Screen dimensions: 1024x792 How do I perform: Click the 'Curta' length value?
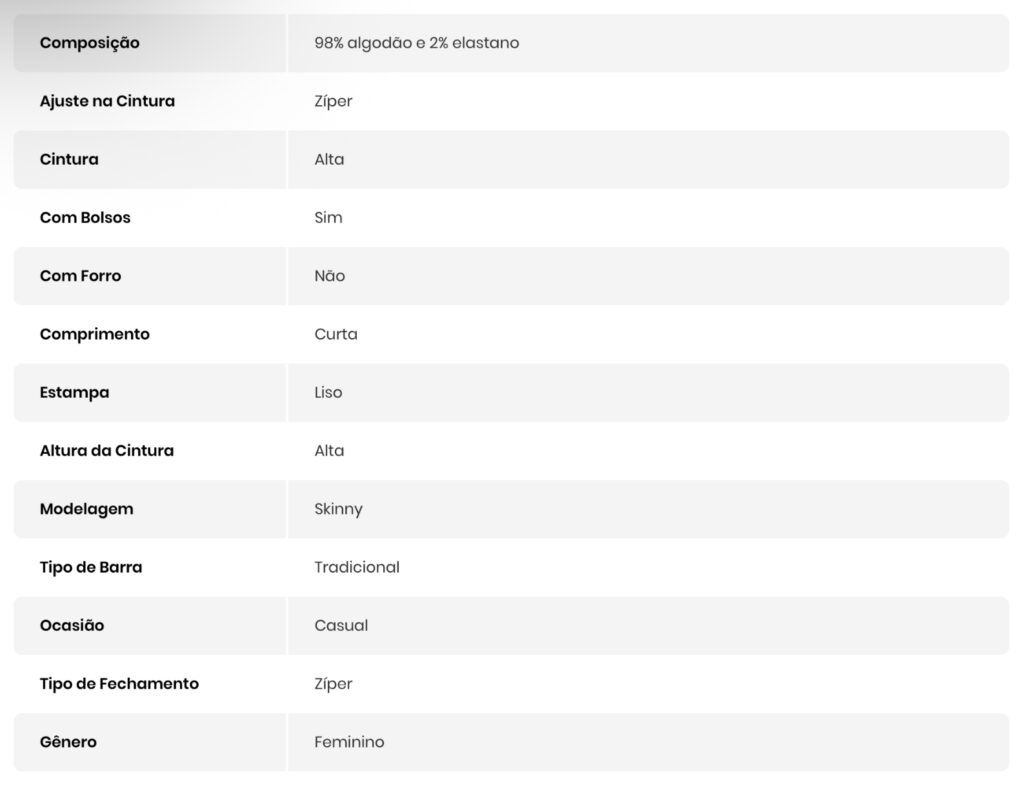[x=335, y=334]
